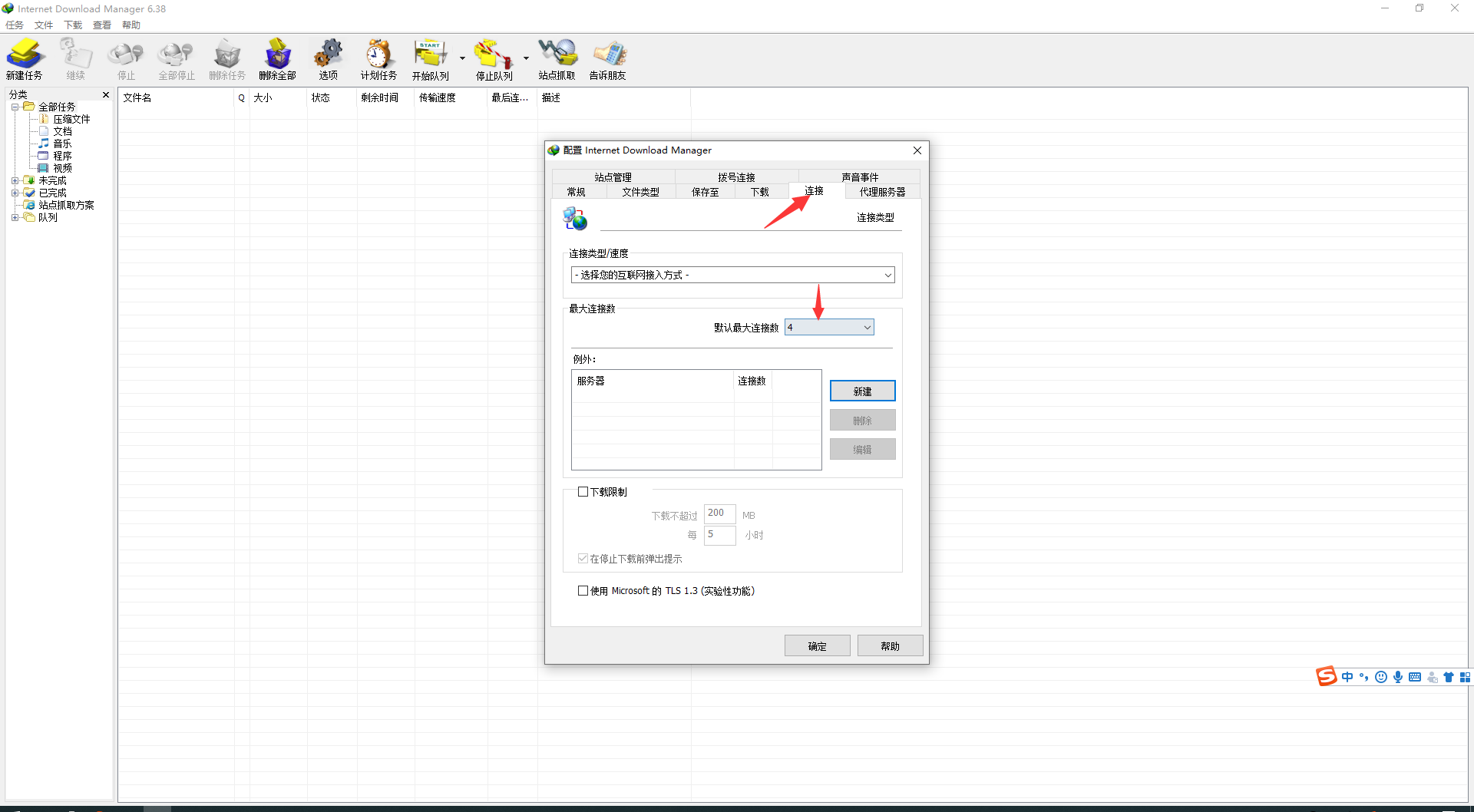The height and width of the screenshot is (812, 1474).
Task: Click the microphone voice input icon
Action: coord(1398,677)
